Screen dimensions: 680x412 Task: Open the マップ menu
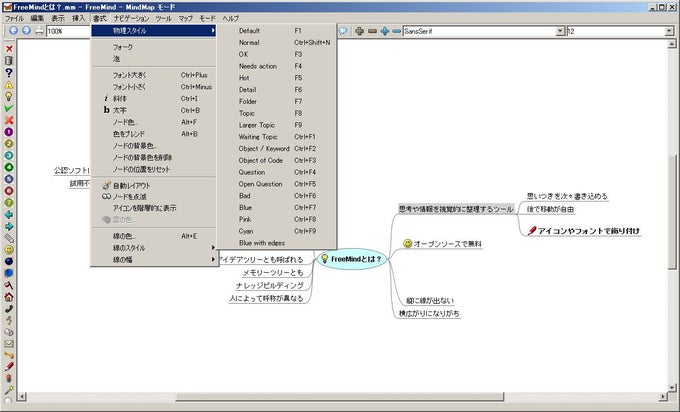pyautogui.click(x=186, y=18)
